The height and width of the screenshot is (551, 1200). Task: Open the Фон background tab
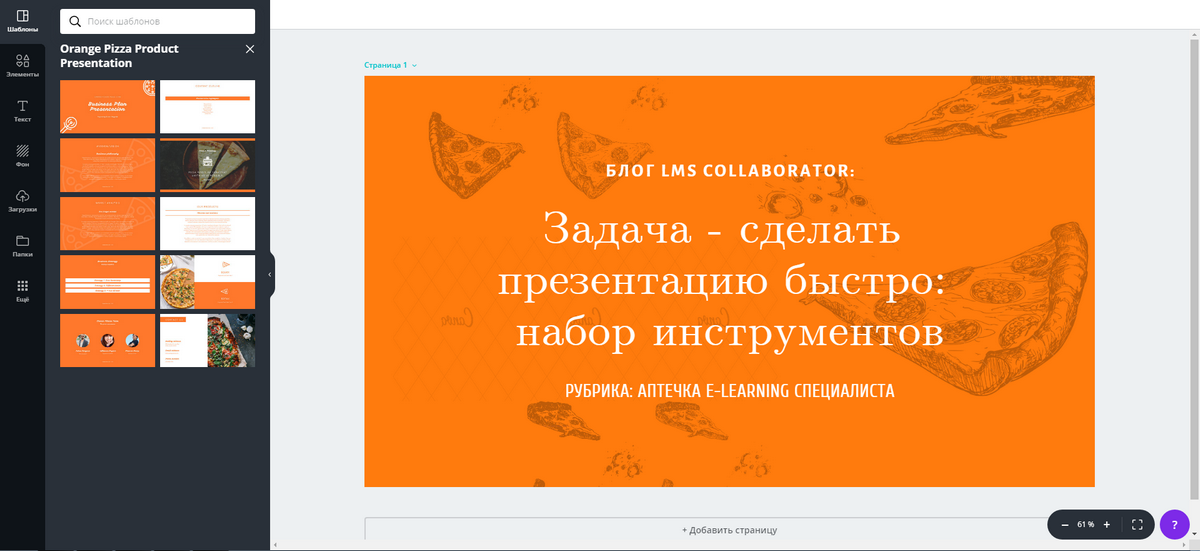click(x=22, y=156)
